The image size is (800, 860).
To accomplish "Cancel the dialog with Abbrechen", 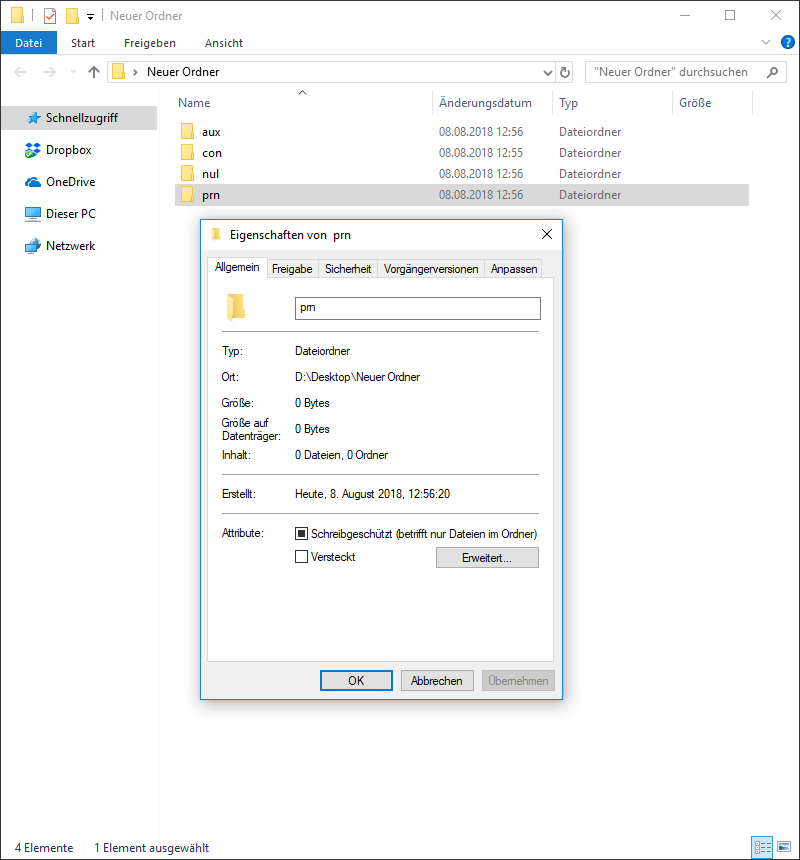I will (437, 681).
